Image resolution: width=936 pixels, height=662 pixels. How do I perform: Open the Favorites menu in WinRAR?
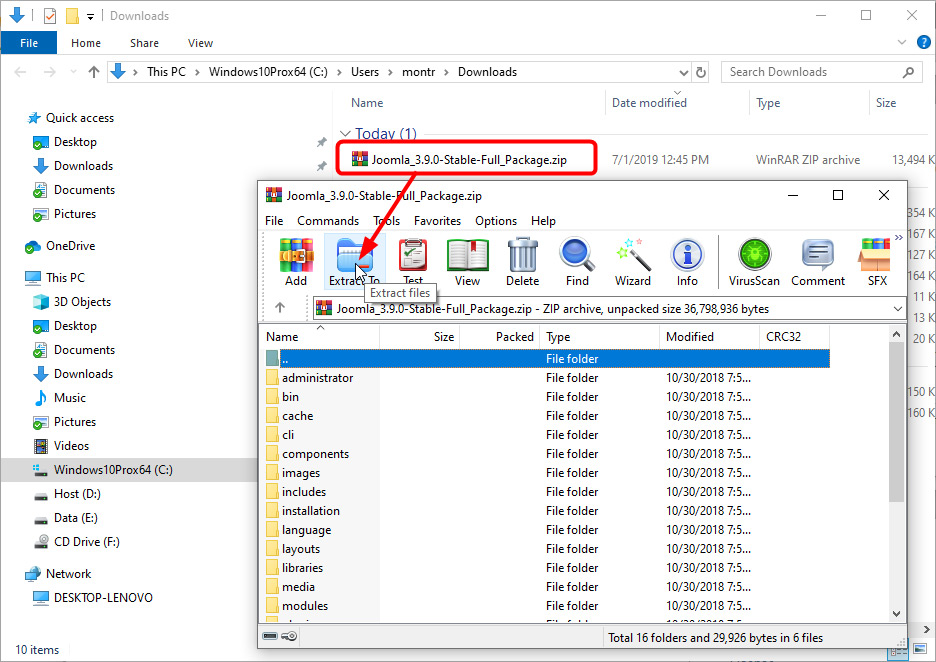click(437, 221)
